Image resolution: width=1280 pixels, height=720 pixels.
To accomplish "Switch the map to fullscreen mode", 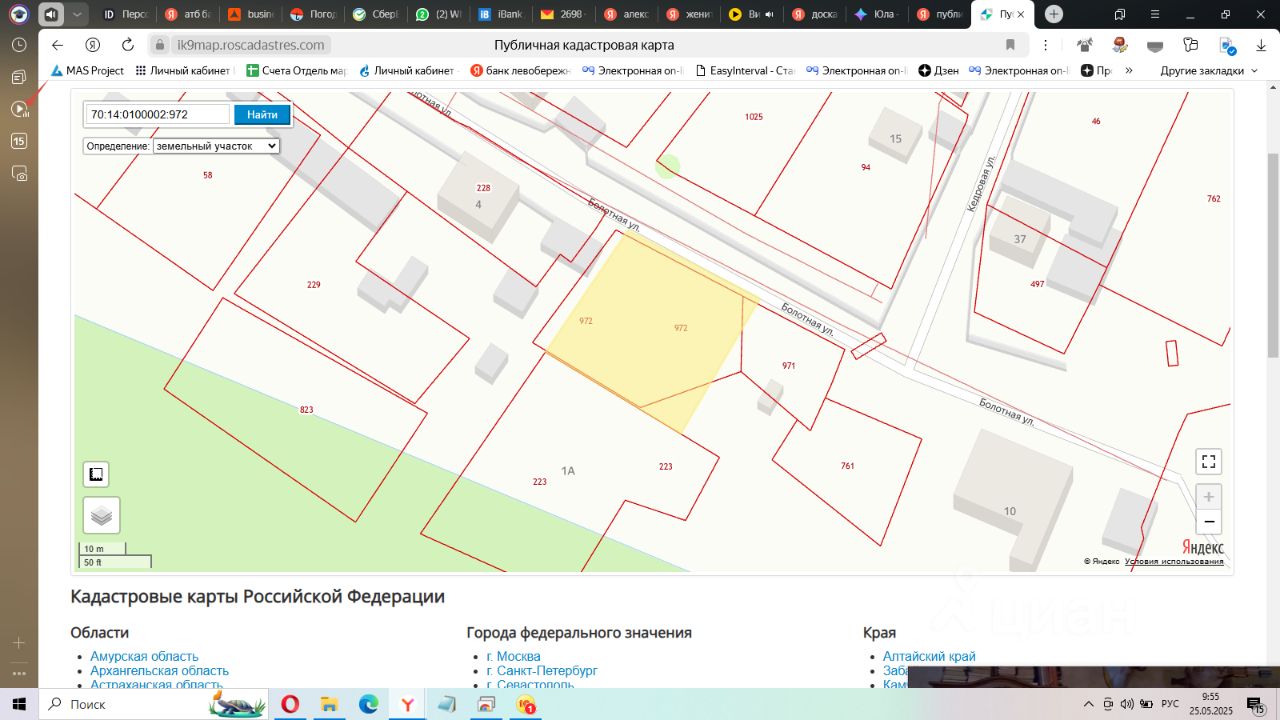I will click(1209, 461).
